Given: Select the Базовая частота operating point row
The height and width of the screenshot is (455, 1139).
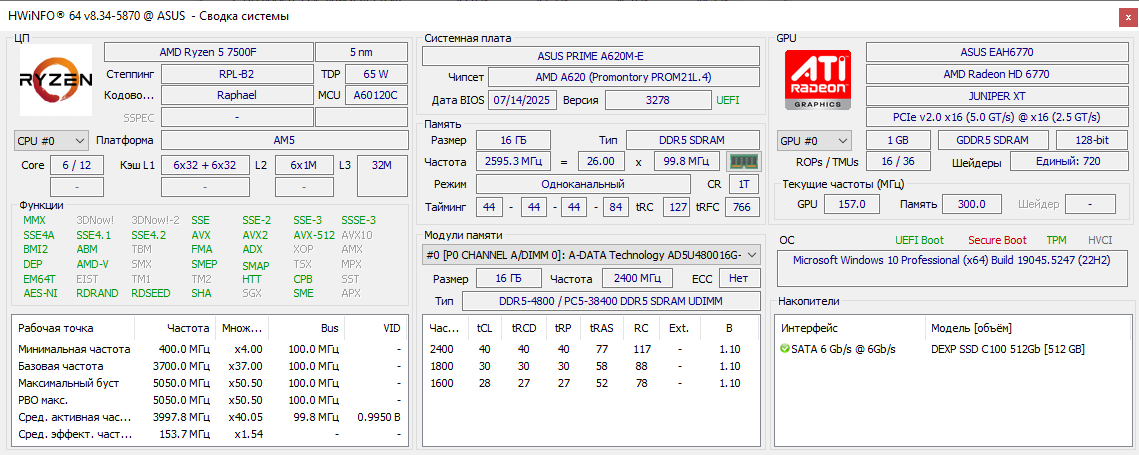Looking at the screenshot, I should pos(208,366).
